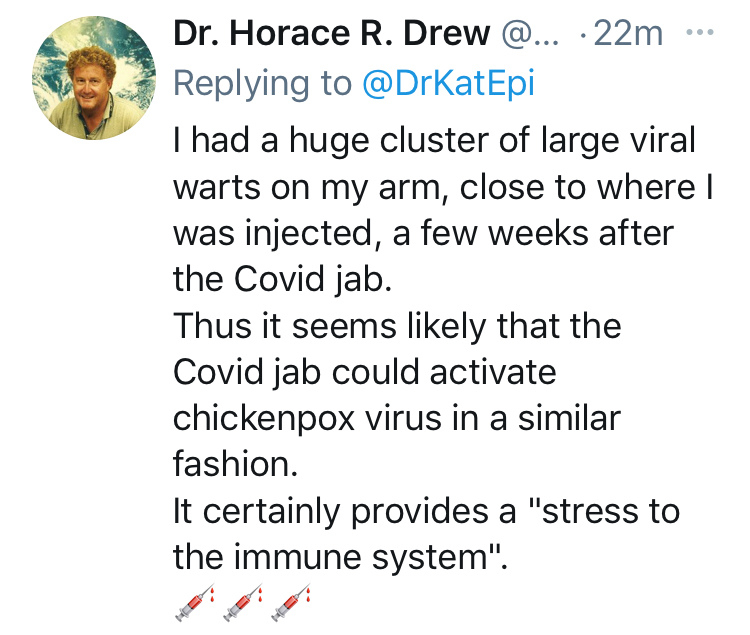This screenshot has height=635, width=750.
Task: Click the line "It certainly provides a stress to"
Action: point(426,510)
